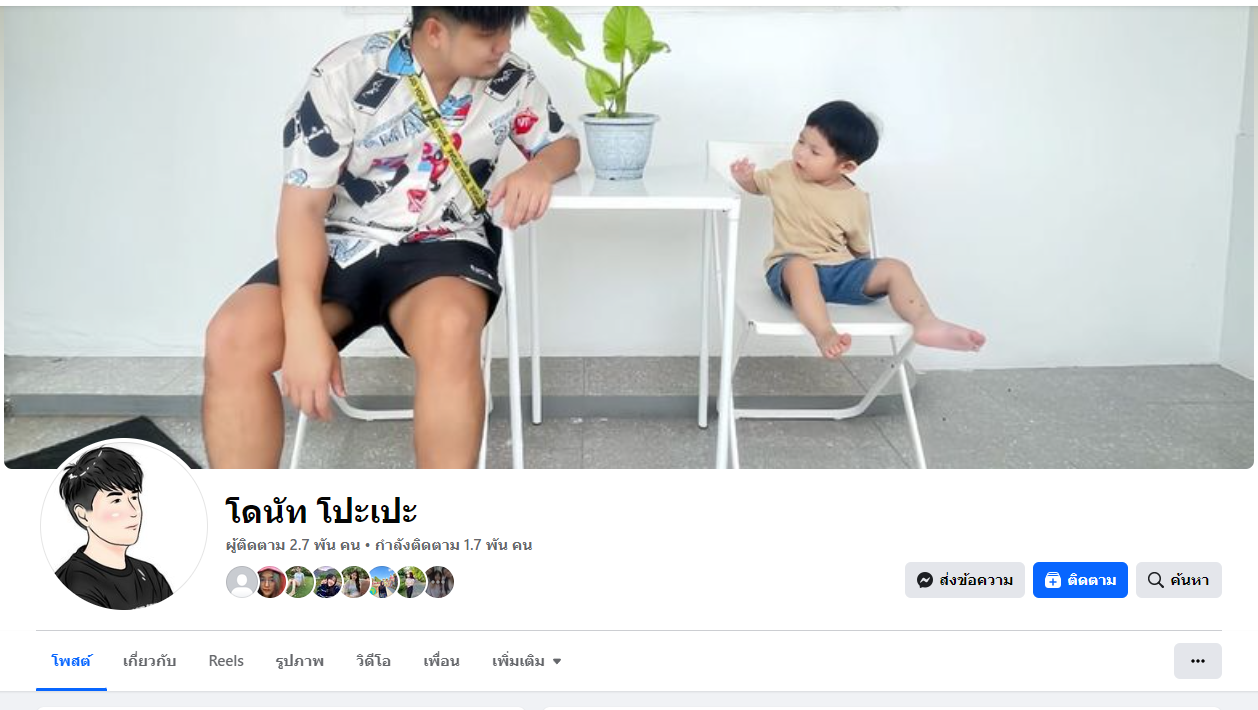Select the รูปภาพ tab
Screen dimensions: 1258x710
[x=300, y=661]
